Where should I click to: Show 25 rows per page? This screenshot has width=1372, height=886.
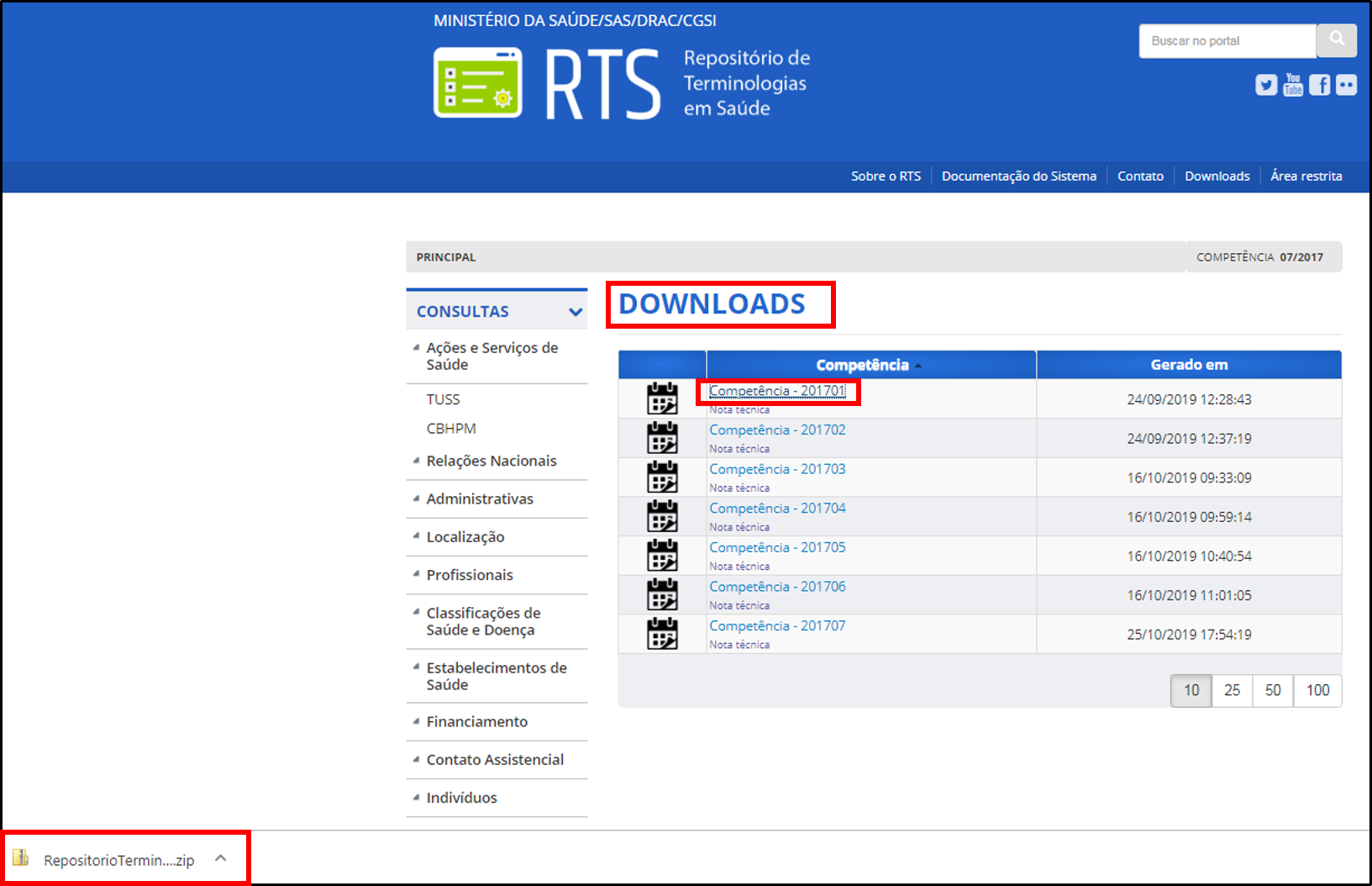coord(1232,690)
